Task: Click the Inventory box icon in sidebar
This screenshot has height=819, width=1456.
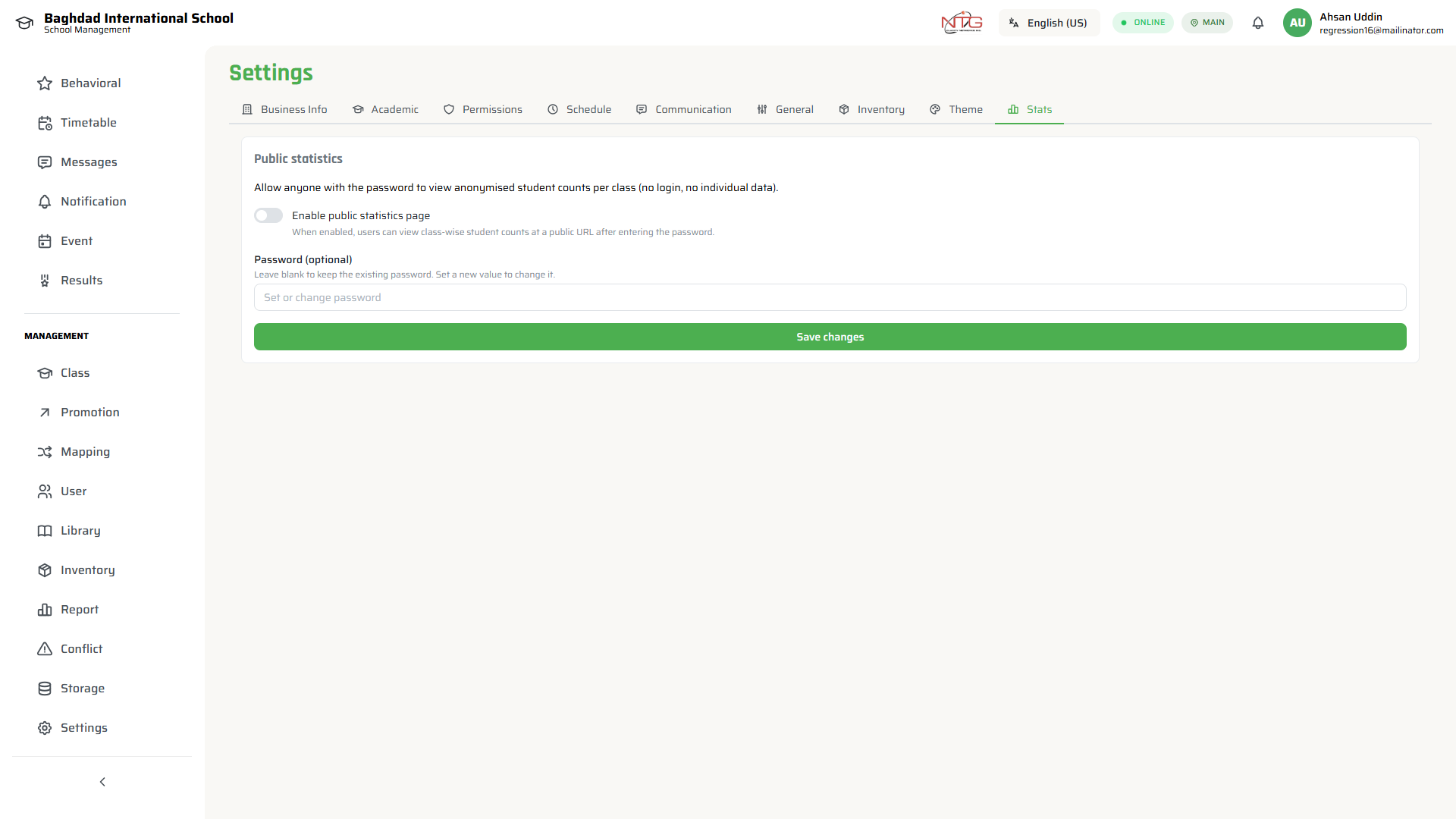Action: click(45, 570)
